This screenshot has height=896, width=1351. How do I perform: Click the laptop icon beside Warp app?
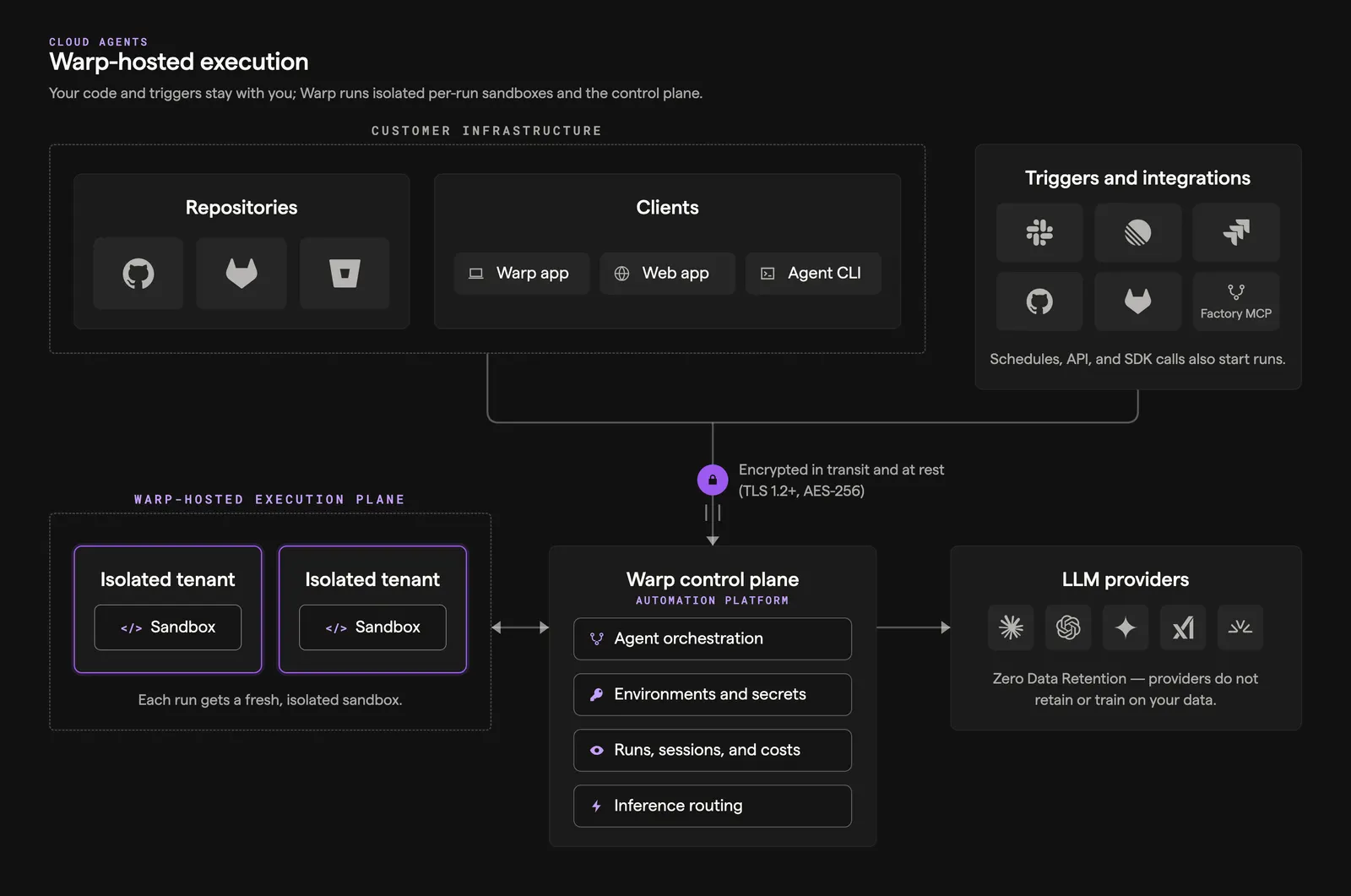[476, 274]
